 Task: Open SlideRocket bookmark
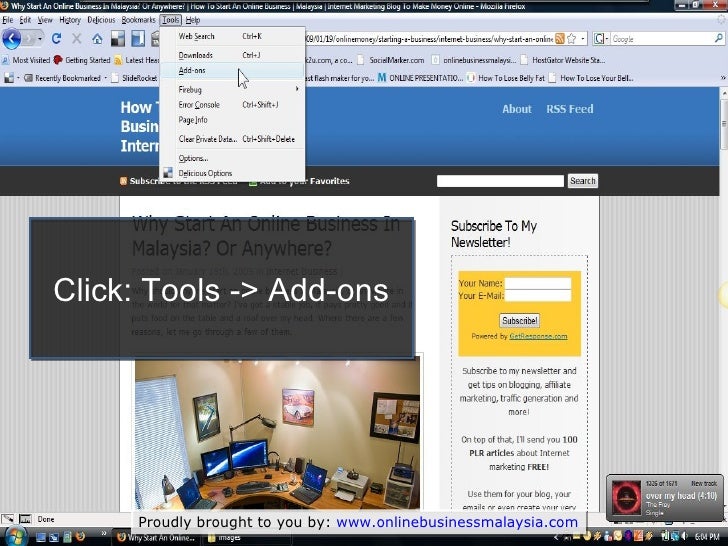click(x=135, y=78)
